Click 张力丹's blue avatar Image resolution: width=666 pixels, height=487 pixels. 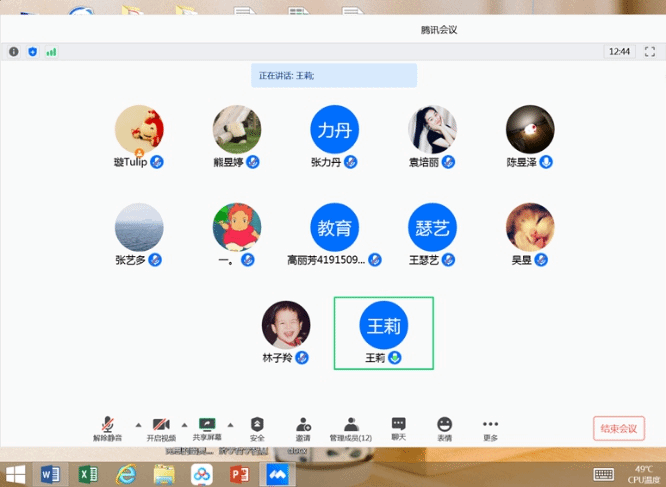pyautogui.click(x=335, y=131)
